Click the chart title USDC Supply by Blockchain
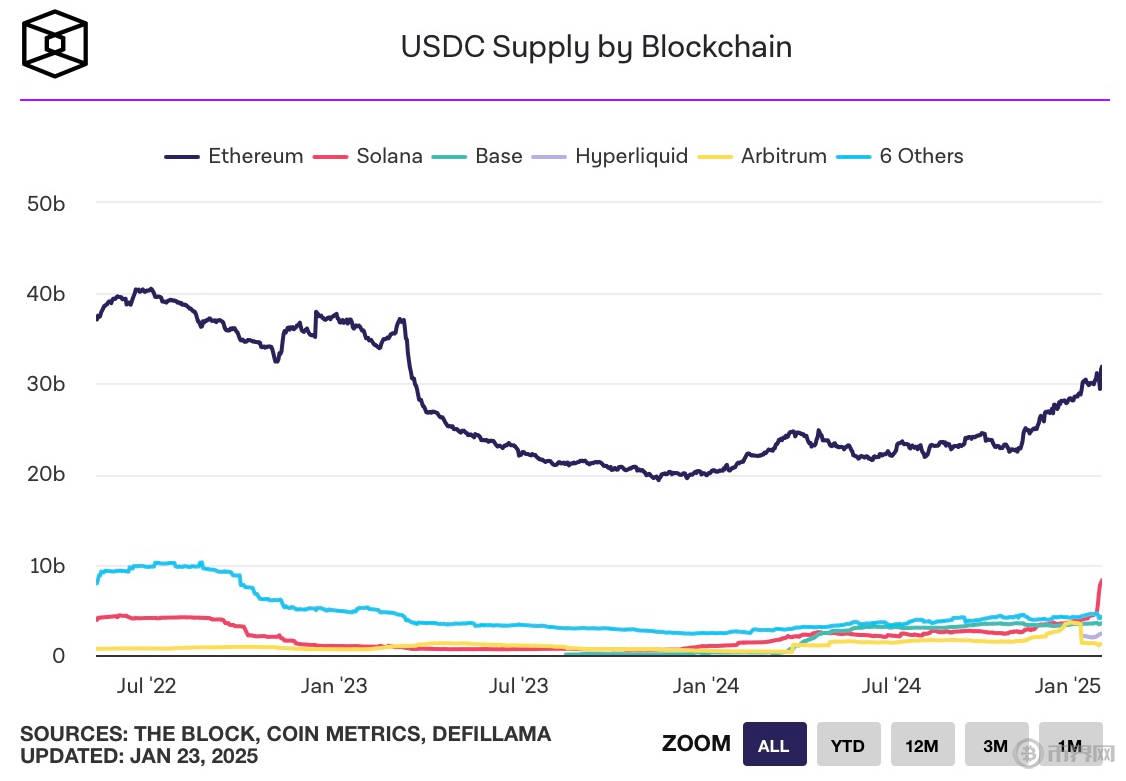 [596, 47]
